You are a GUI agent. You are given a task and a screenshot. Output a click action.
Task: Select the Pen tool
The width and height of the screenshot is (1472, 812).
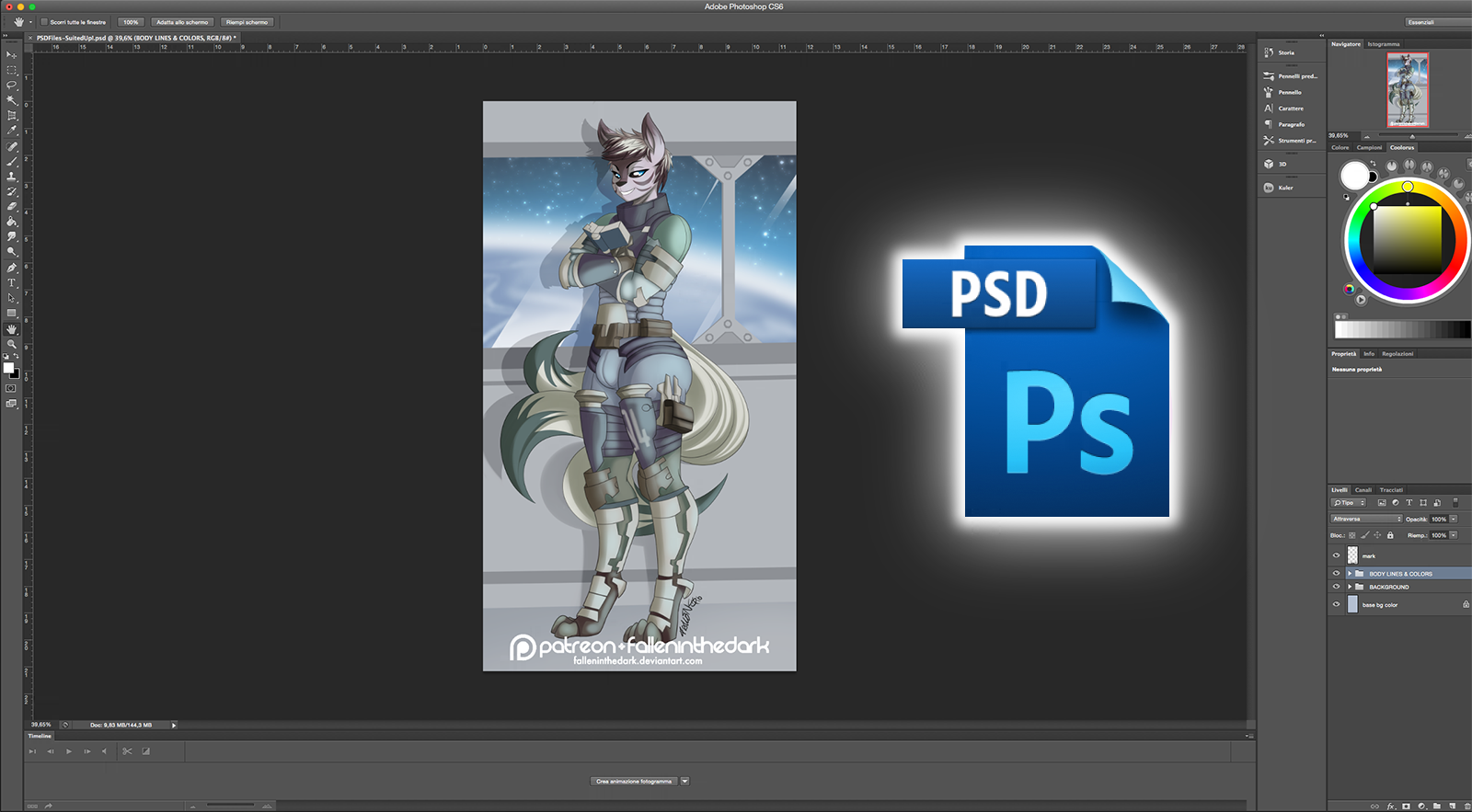(x=11, y=268)
